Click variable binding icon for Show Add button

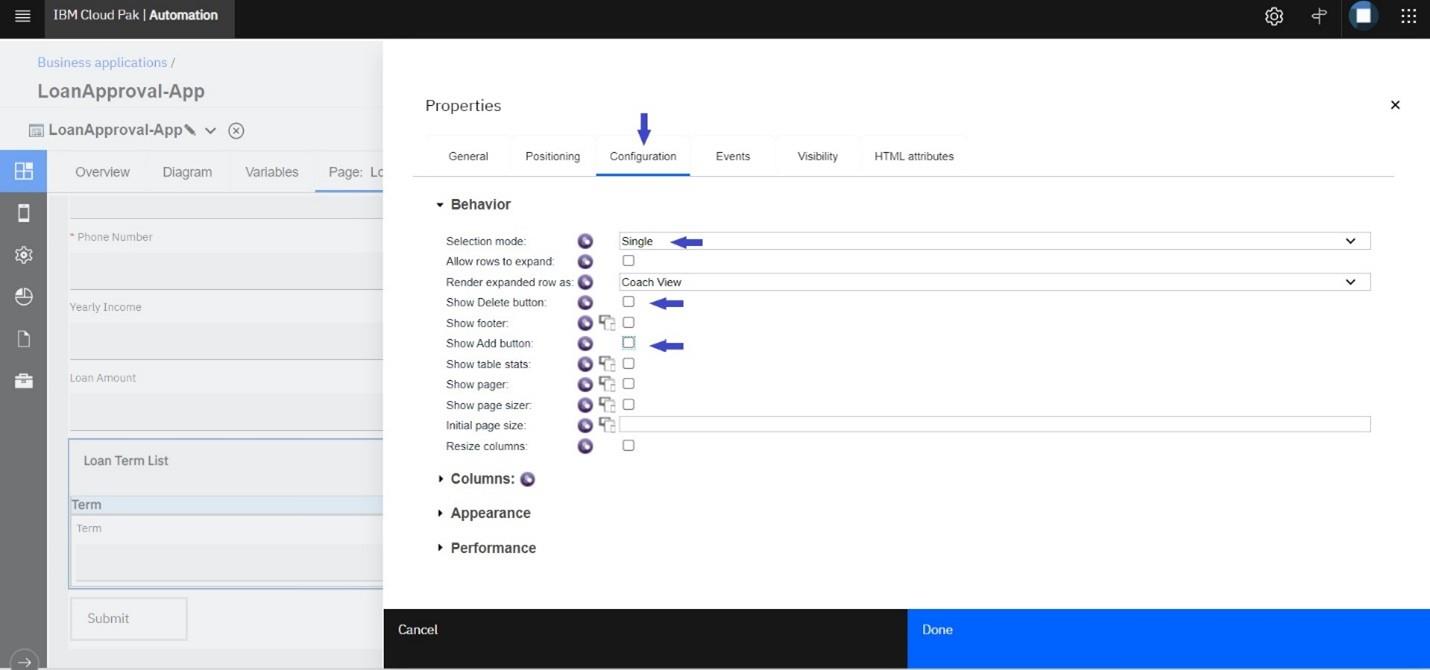click(x=585, y=343)
